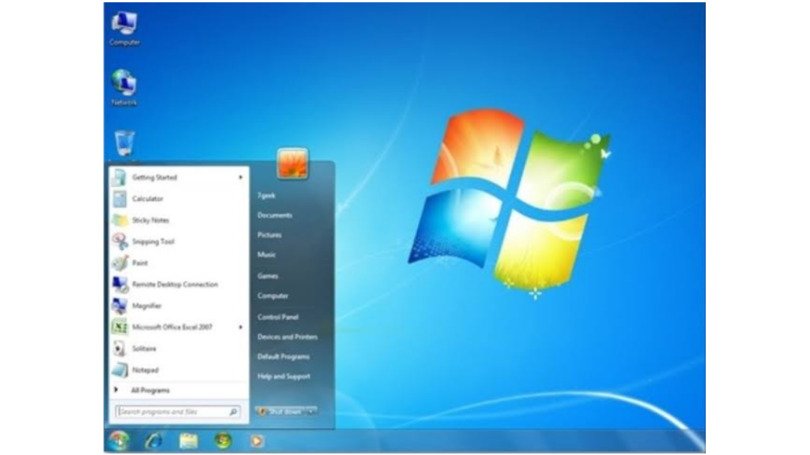810x455 pixels.
Task: Open Computer in Start menu right pane
Action: pos(273,296)
